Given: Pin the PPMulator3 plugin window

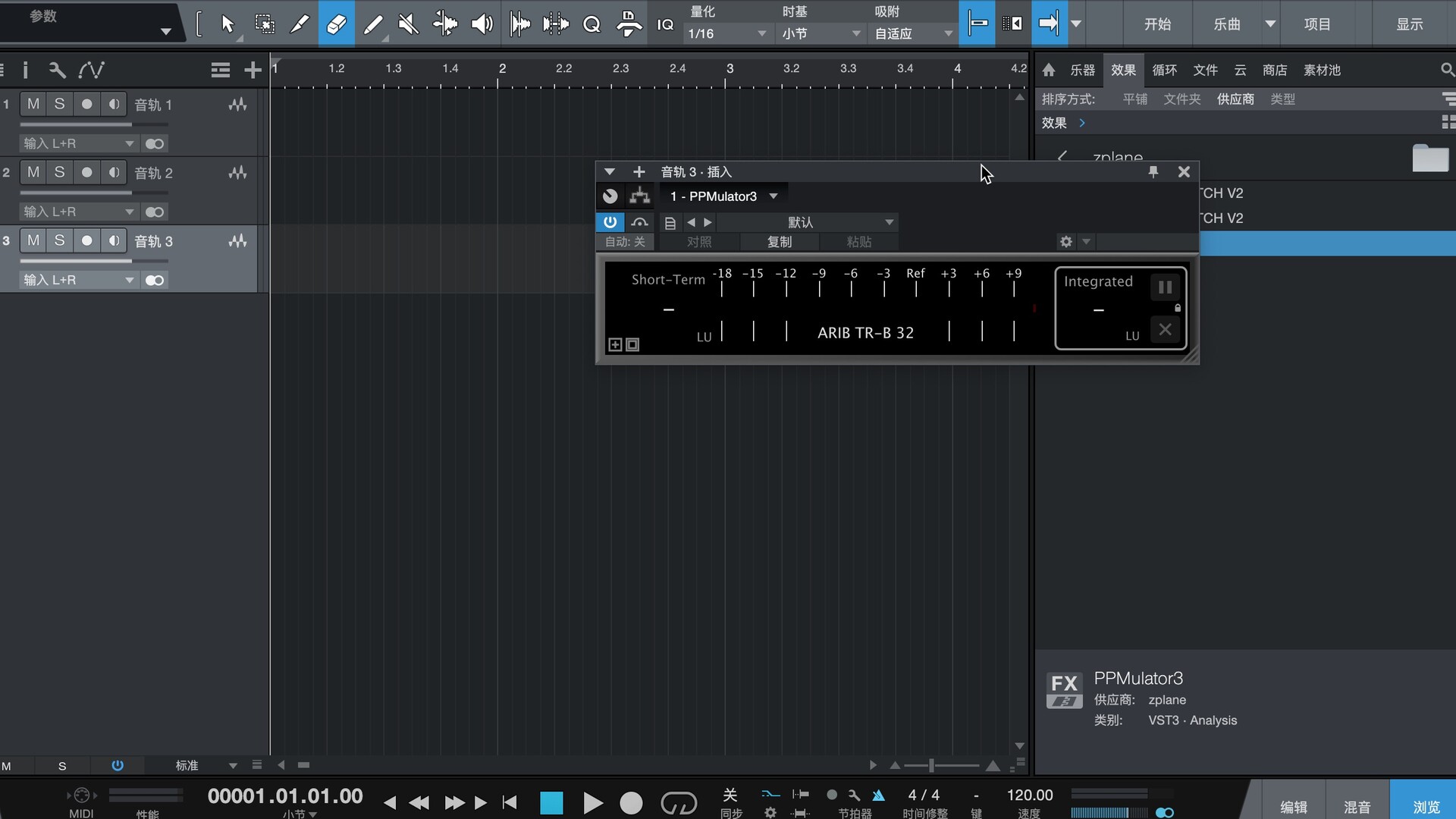Looking at the screenshot, I should point(1153,172).
